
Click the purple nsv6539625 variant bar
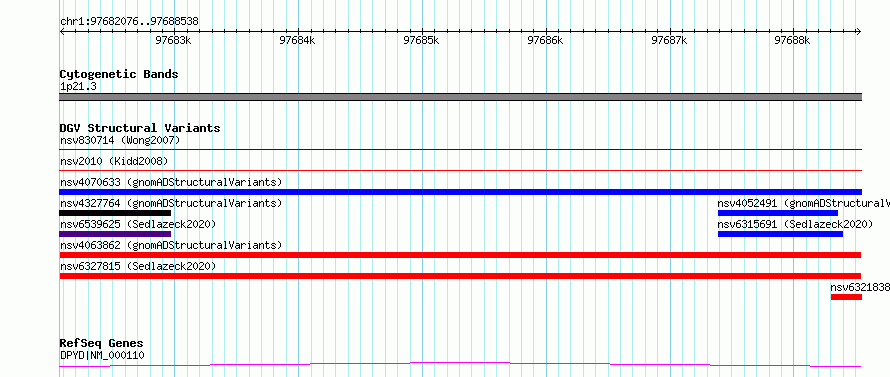(115, 234)
